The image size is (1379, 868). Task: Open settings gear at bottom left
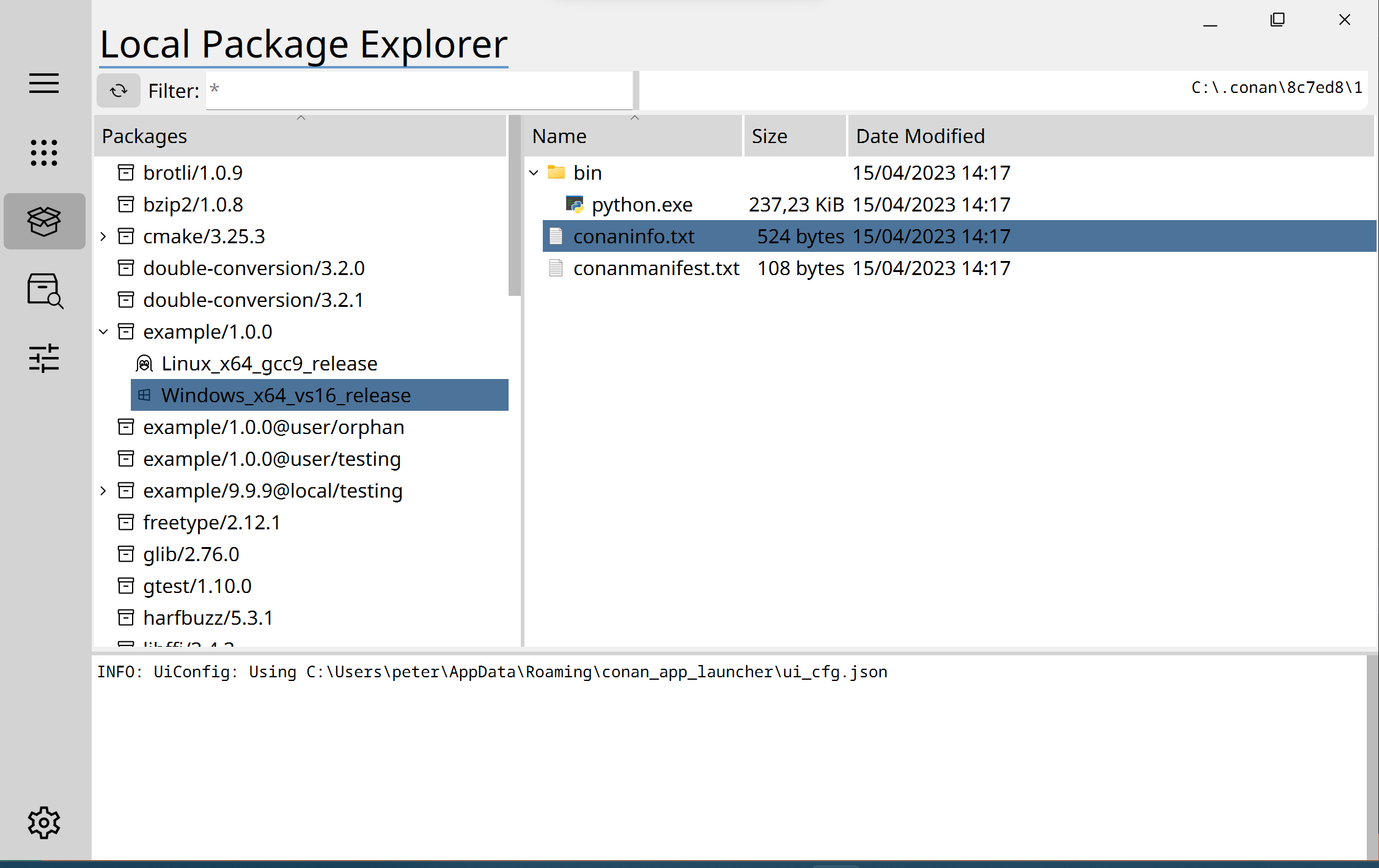44,822
